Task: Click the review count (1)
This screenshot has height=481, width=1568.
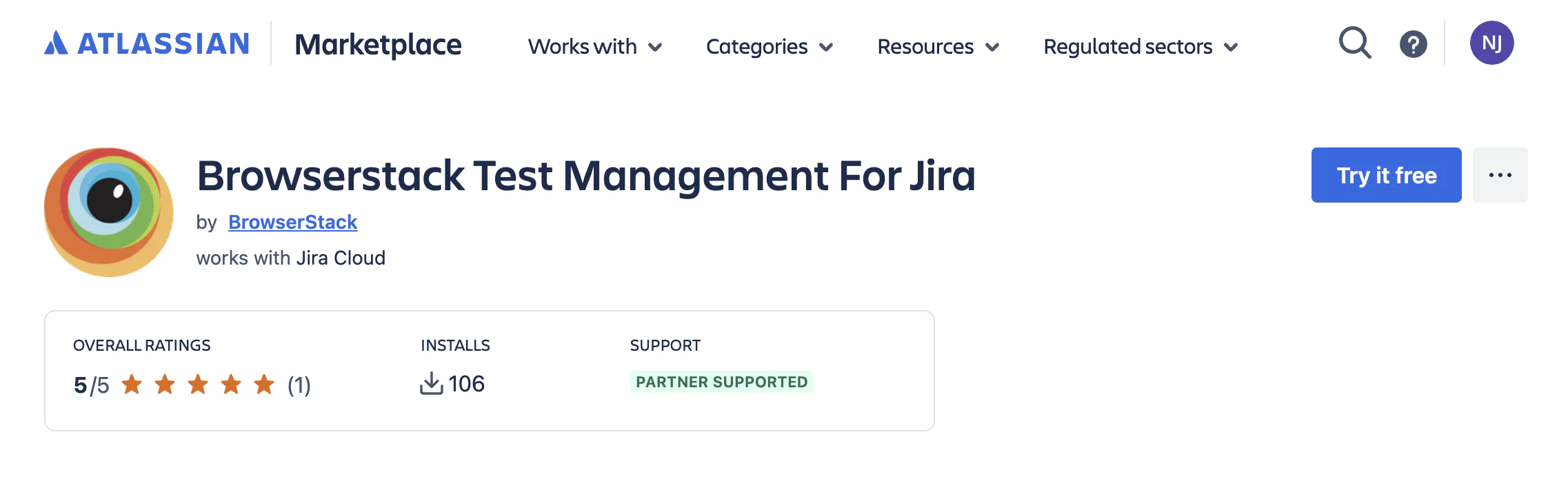Action: (x=299, y=385)
